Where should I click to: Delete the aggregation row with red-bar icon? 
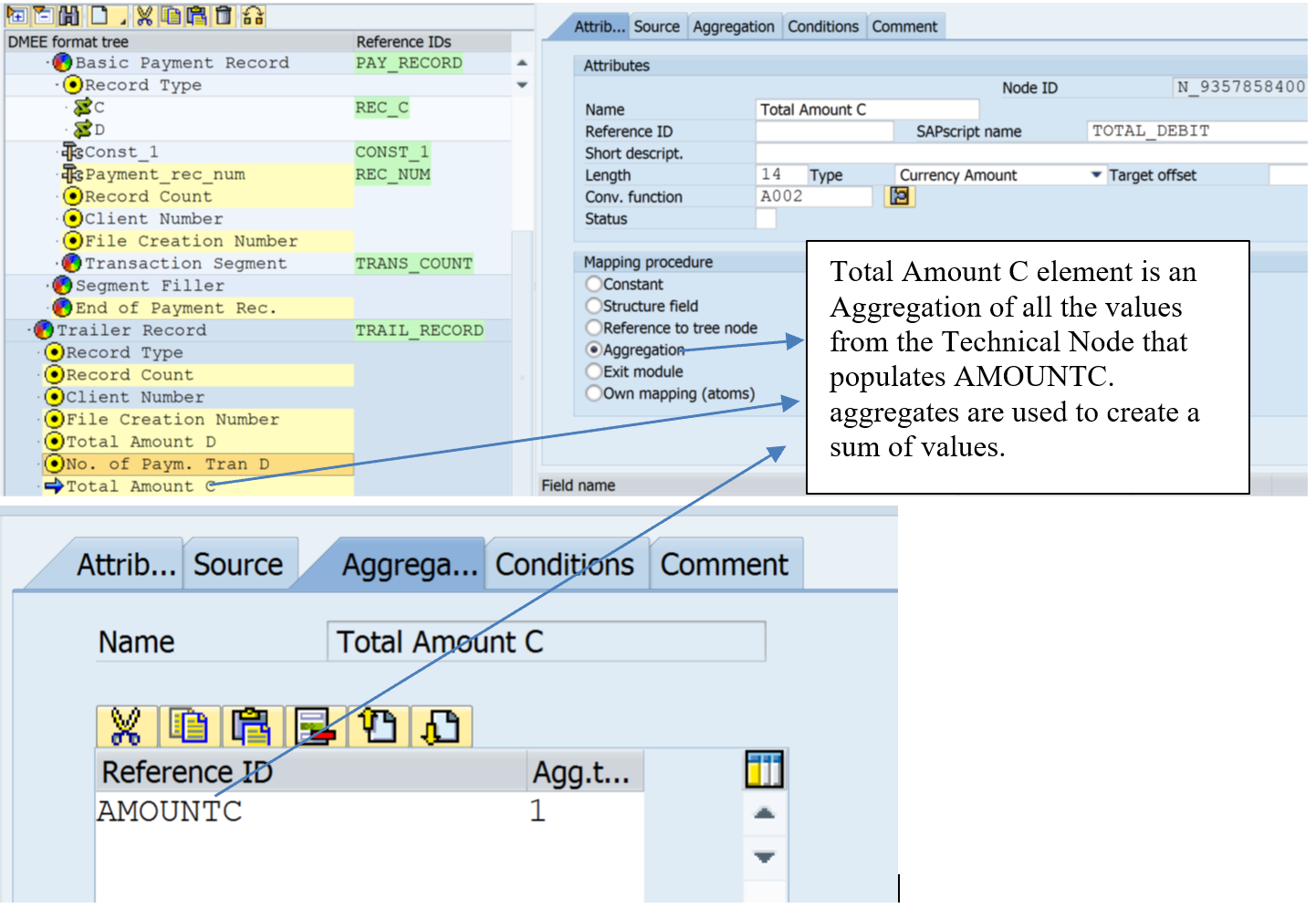(x=315, y=727)
